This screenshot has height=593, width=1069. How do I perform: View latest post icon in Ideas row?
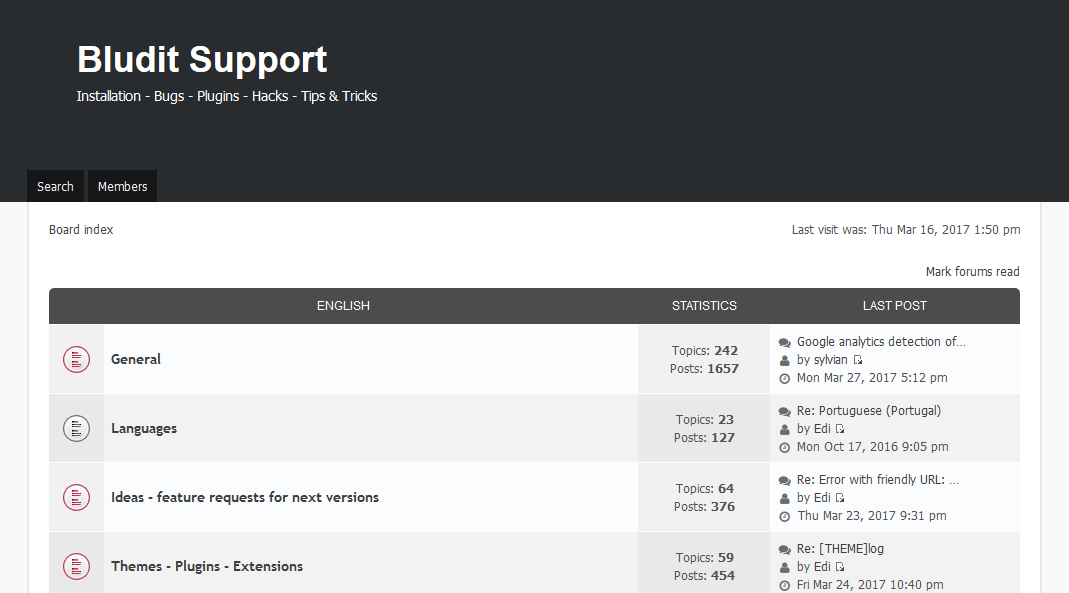[840, 498]
